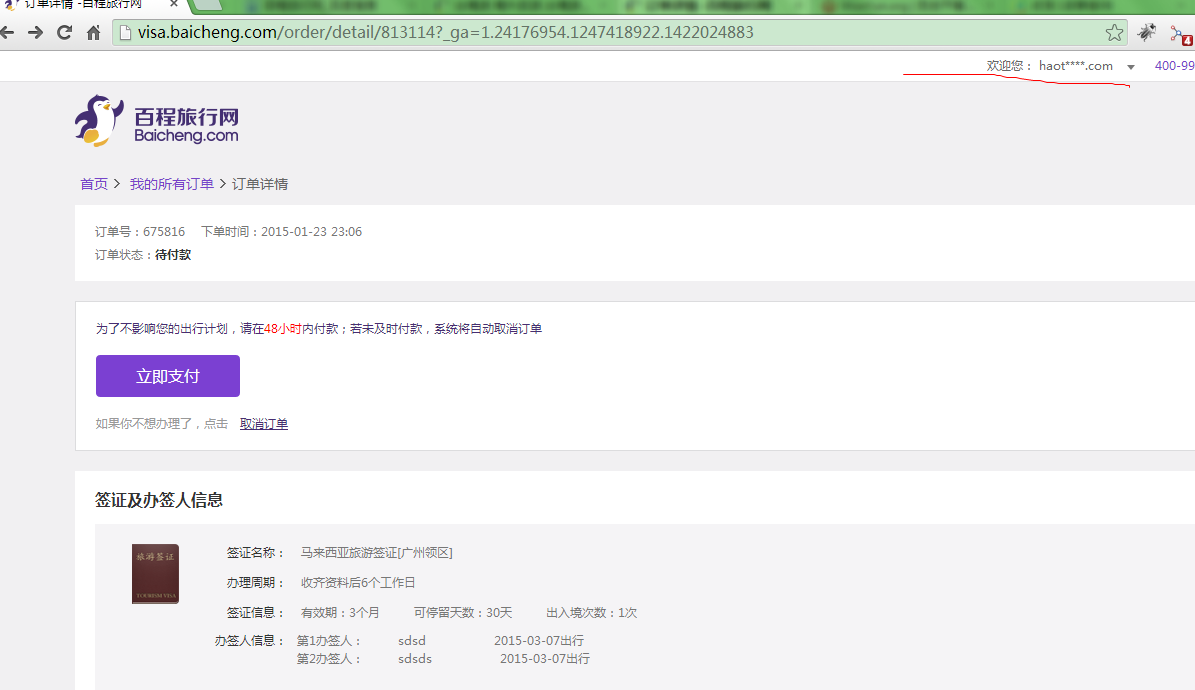Open the browser home page icon
The height and width of the screenshot is (690, 1195).
(94, 33)
